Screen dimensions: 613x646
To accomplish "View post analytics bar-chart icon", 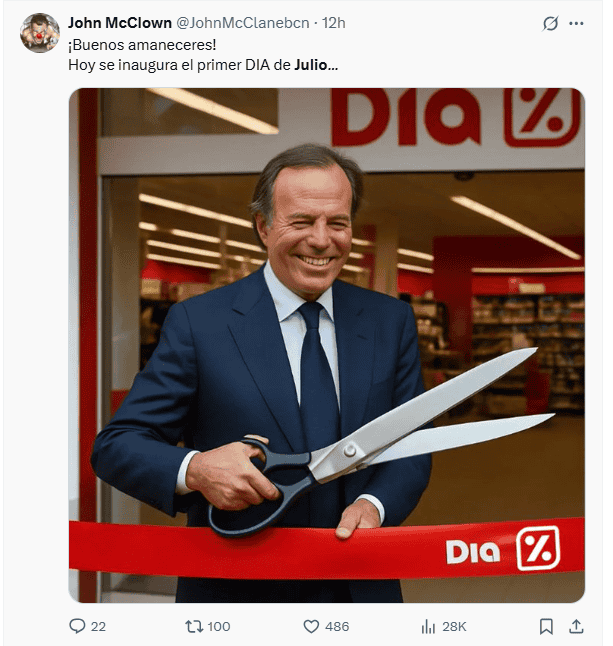I will click(428, 627).
